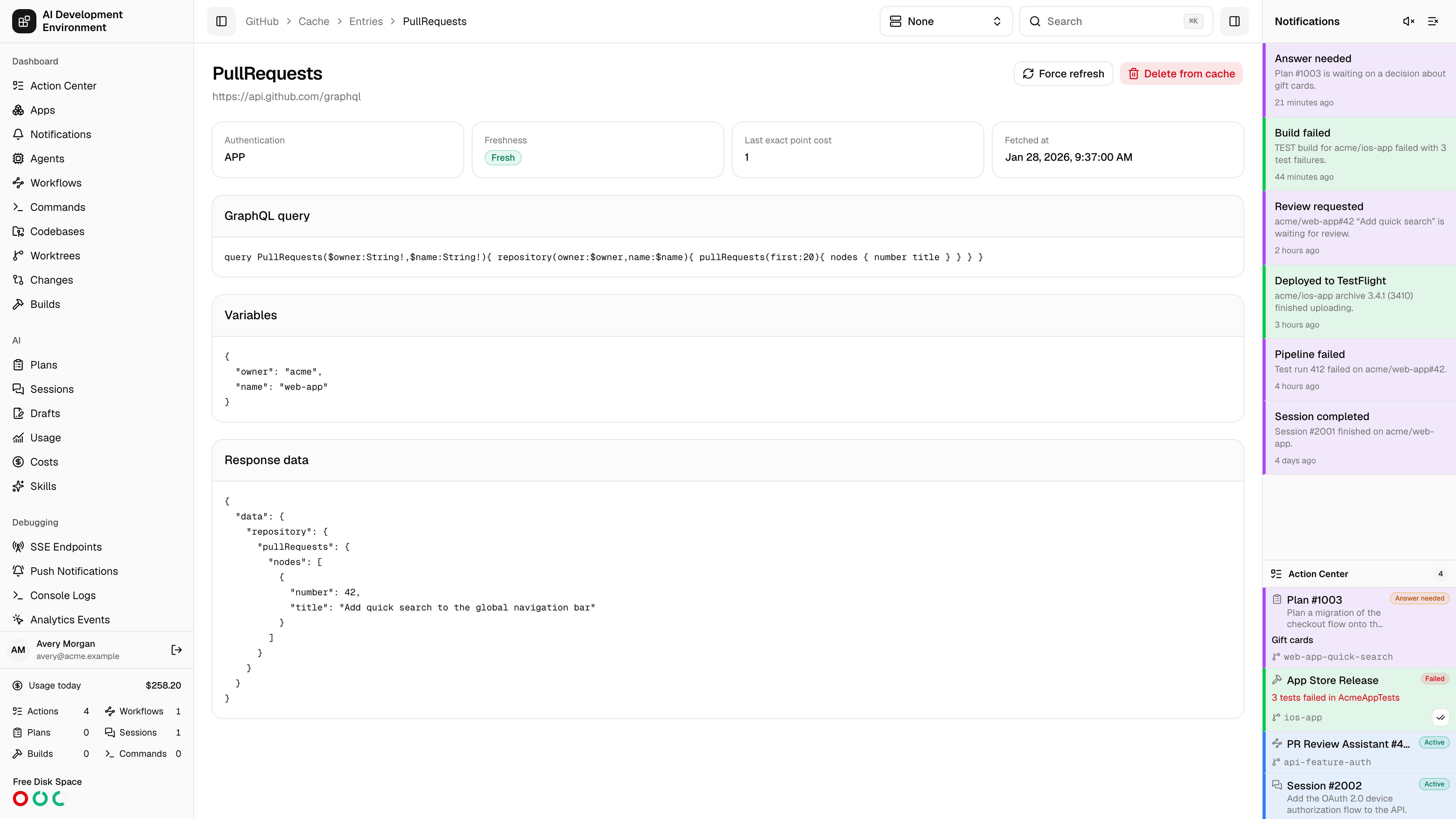Open Apps in sidebar
The image size is (1456, 819).
(97, 110)
